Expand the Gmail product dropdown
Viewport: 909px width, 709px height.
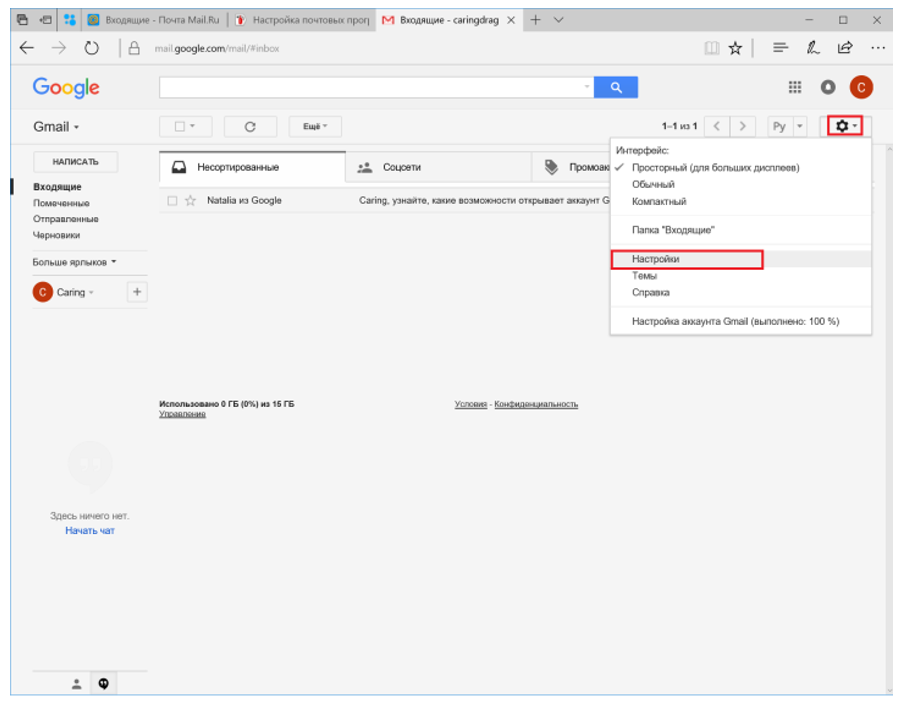56,127
